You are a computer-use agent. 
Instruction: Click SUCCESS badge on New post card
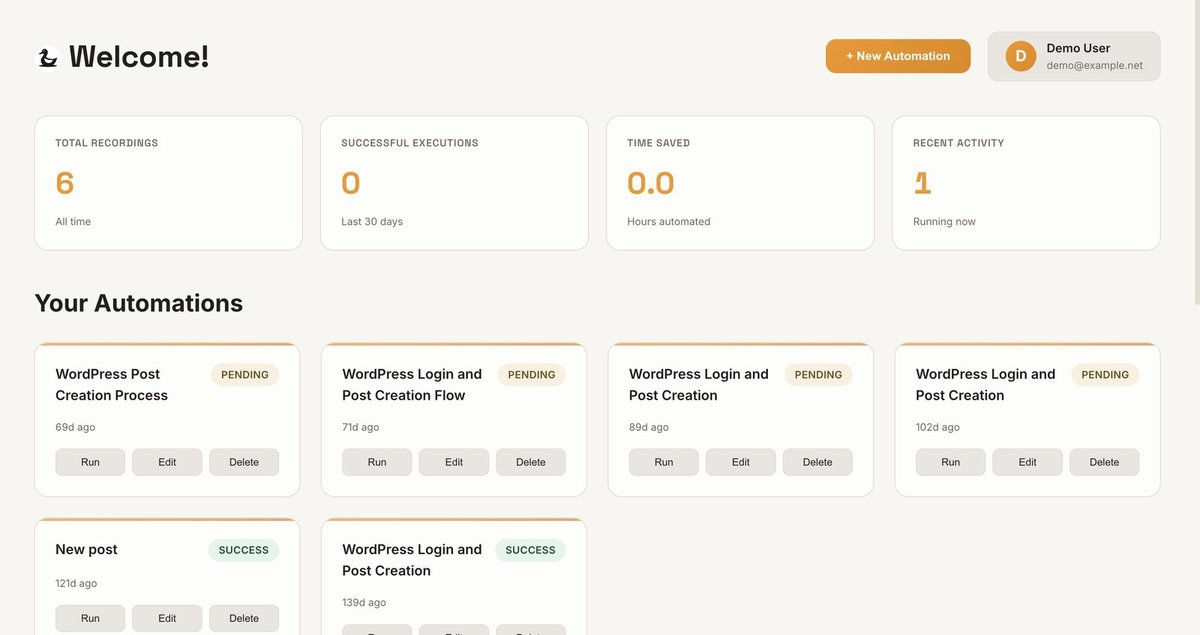click(x=244, y=550)
